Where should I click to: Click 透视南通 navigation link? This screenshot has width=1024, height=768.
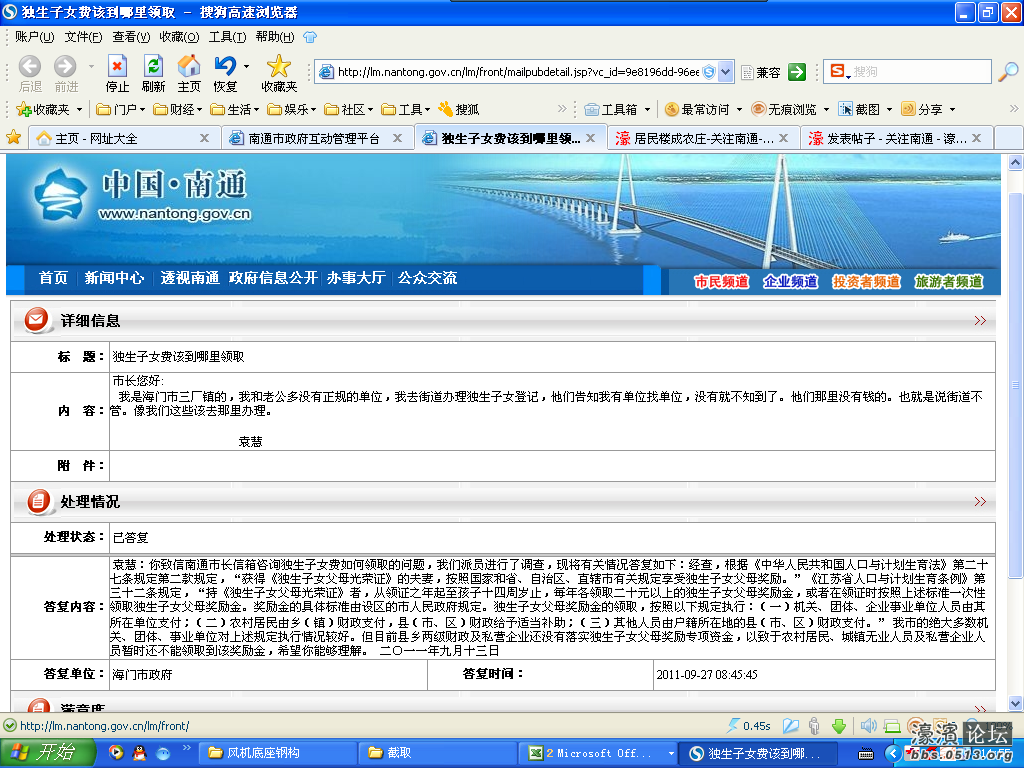(x=190, y=278)
